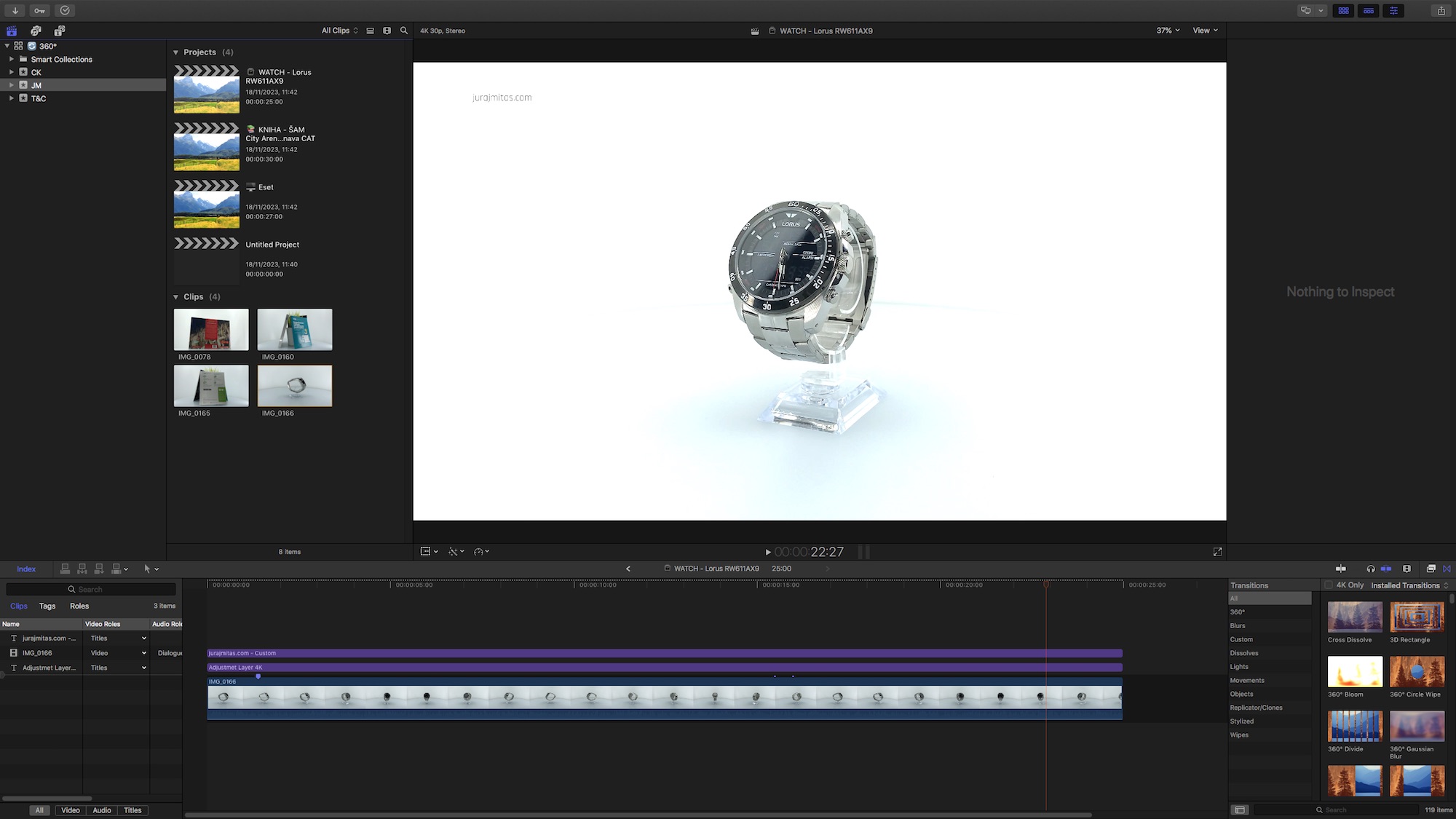Select the Movements transitions category
The height and width of the screenshot is (819, 1456).
tap(1270, 681)
